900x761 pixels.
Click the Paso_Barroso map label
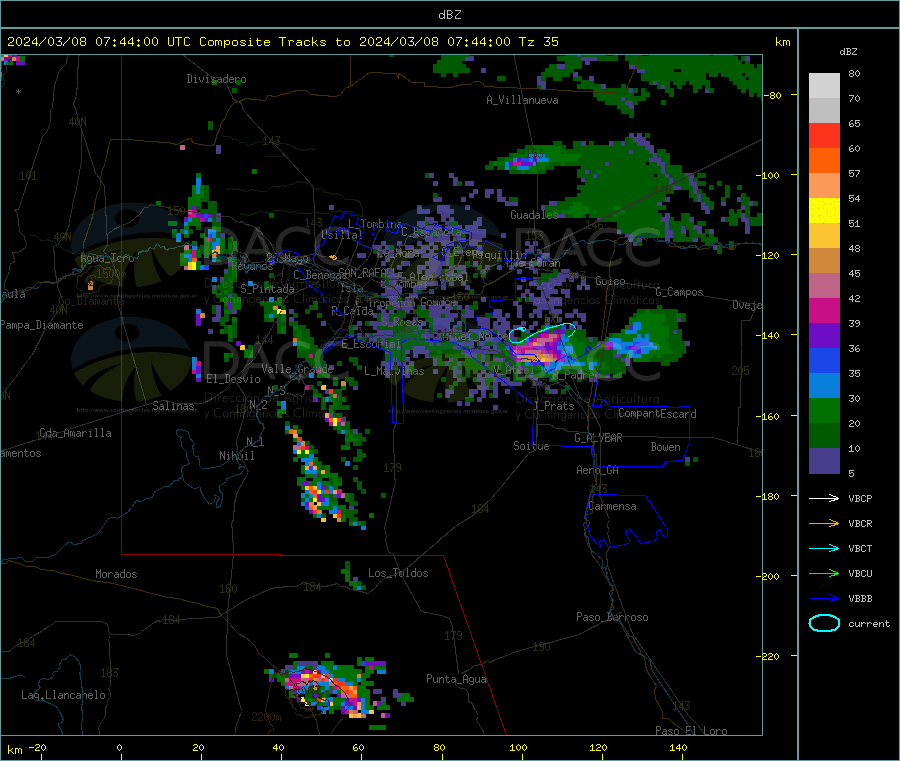pyautogui.click(x=612, y=617)
